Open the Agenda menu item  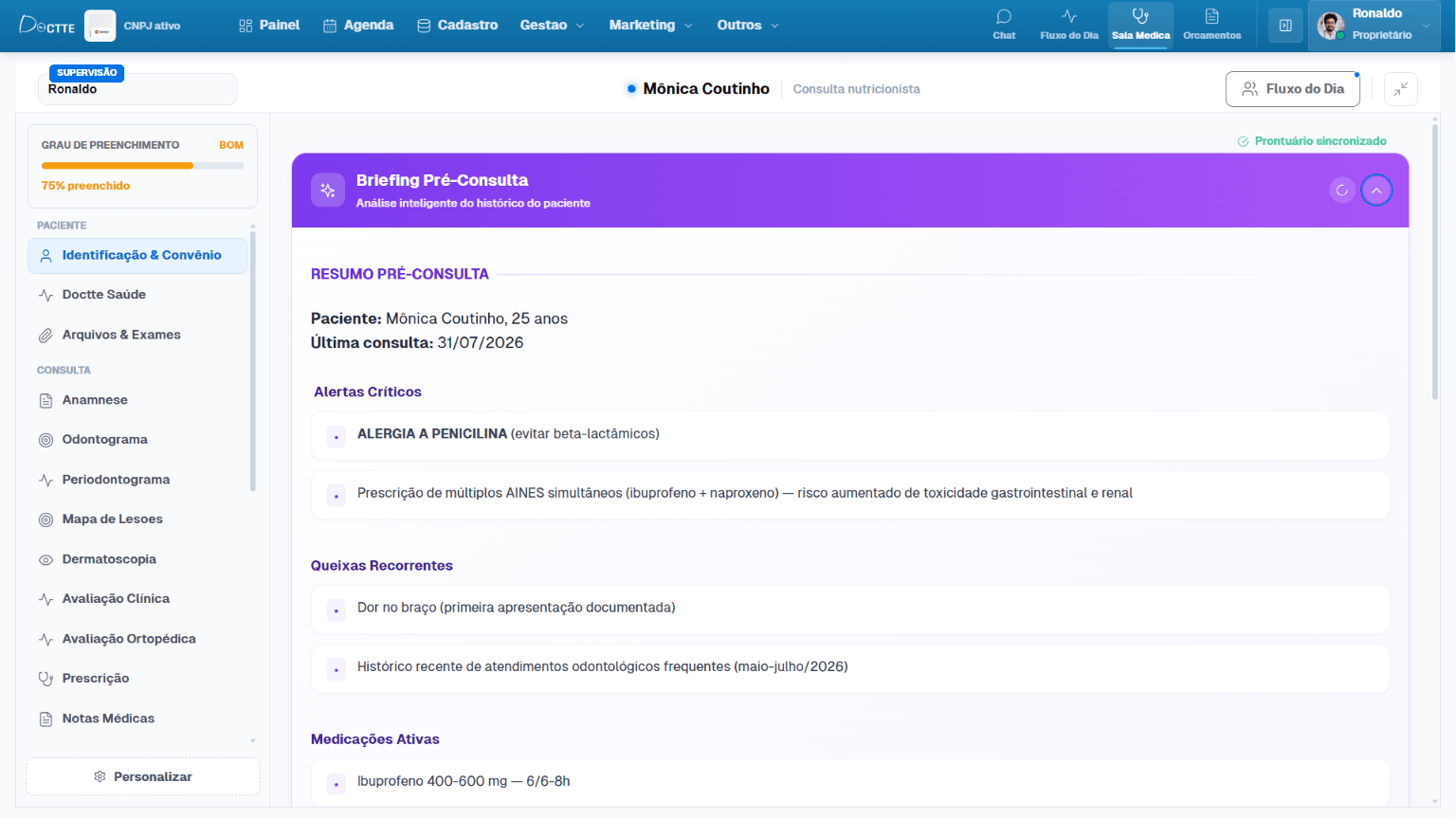pos(358,26)
